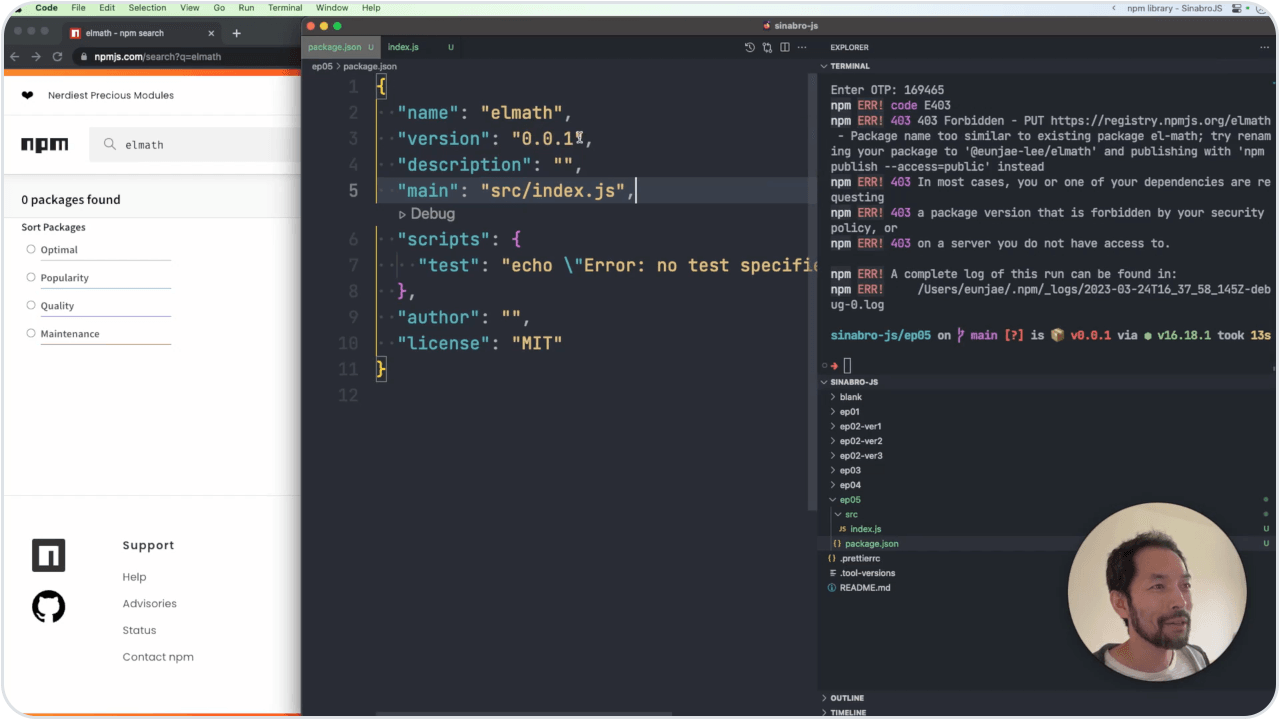This screenshot has width=1280, height=720.
Task: Open Help link in npm Support
Action: coord(134,577)
